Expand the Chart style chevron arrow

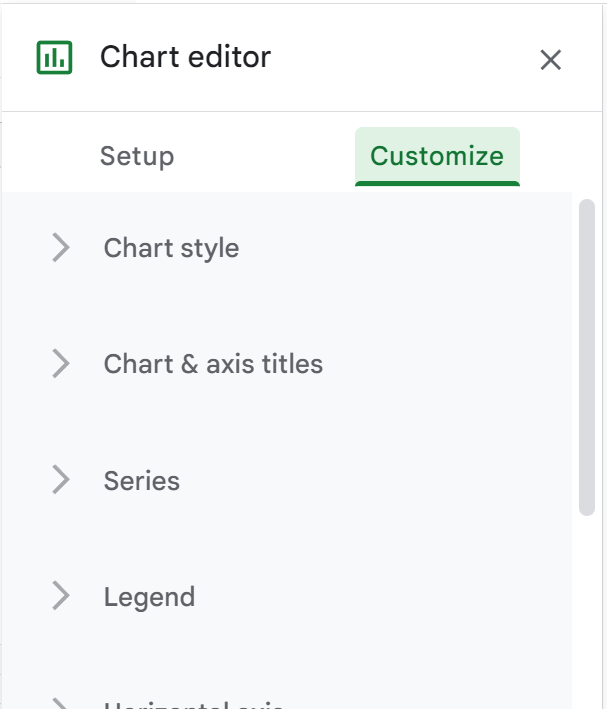(x=61, y=247)
